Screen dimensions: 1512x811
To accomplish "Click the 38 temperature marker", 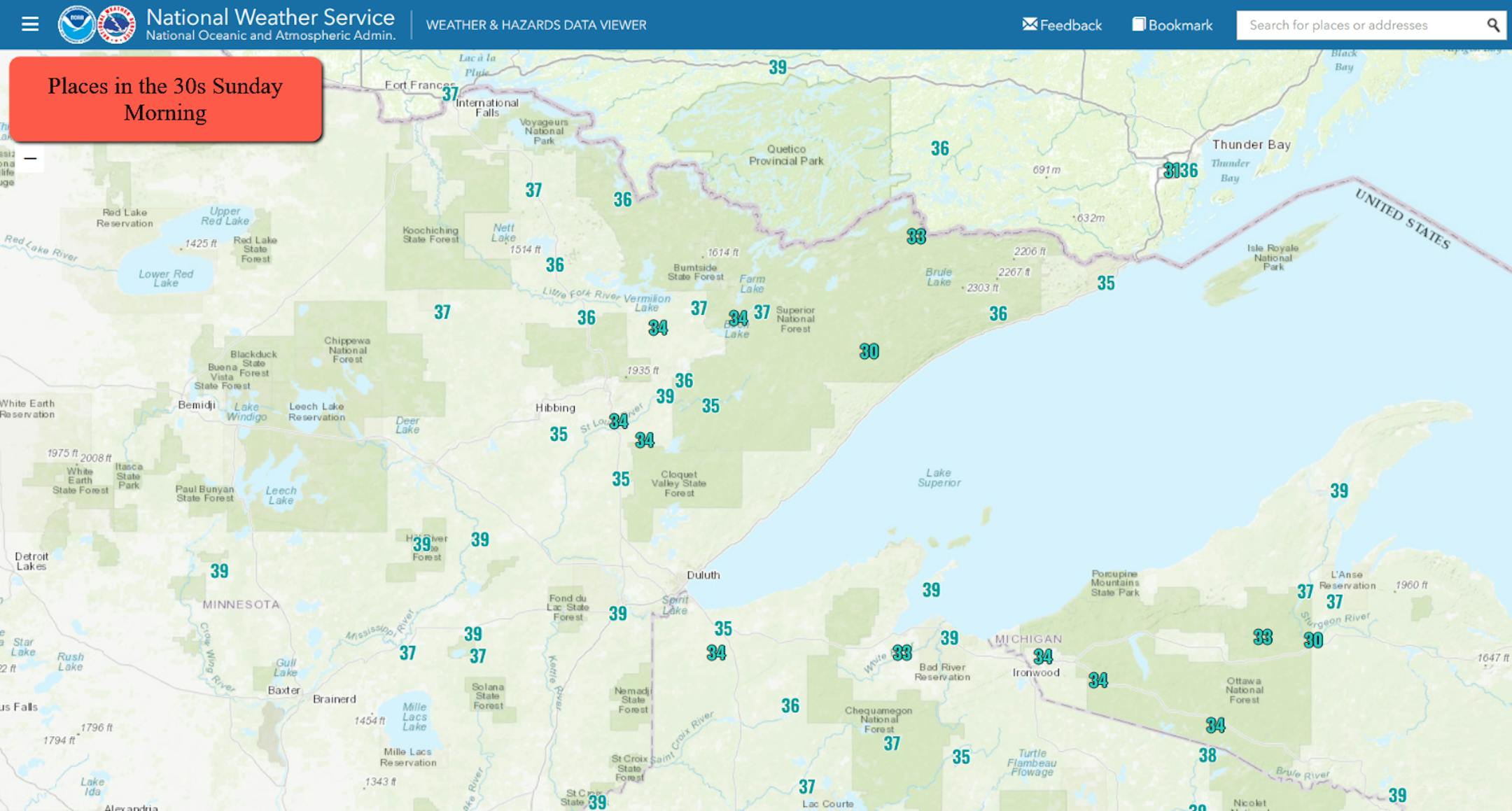I will pos(1207,755).
